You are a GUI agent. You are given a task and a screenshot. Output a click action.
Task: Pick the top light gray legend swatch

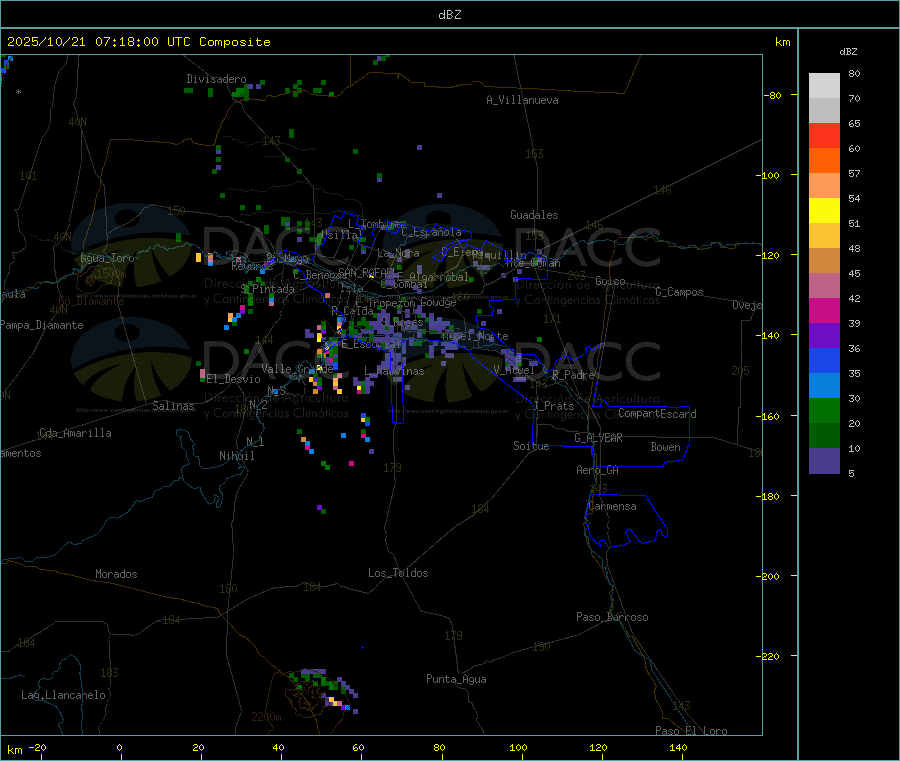coord(824,86)
